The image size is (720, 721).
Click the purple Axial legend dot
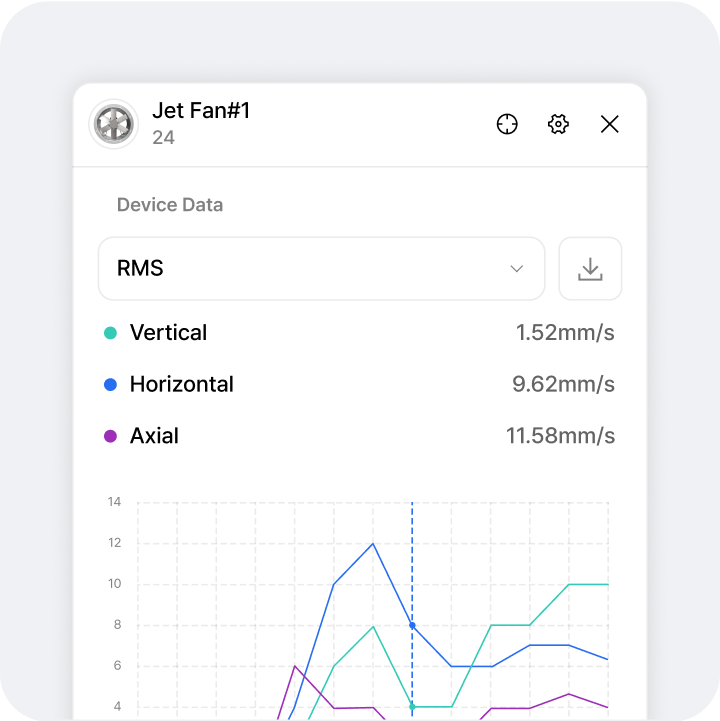[110, 437]
